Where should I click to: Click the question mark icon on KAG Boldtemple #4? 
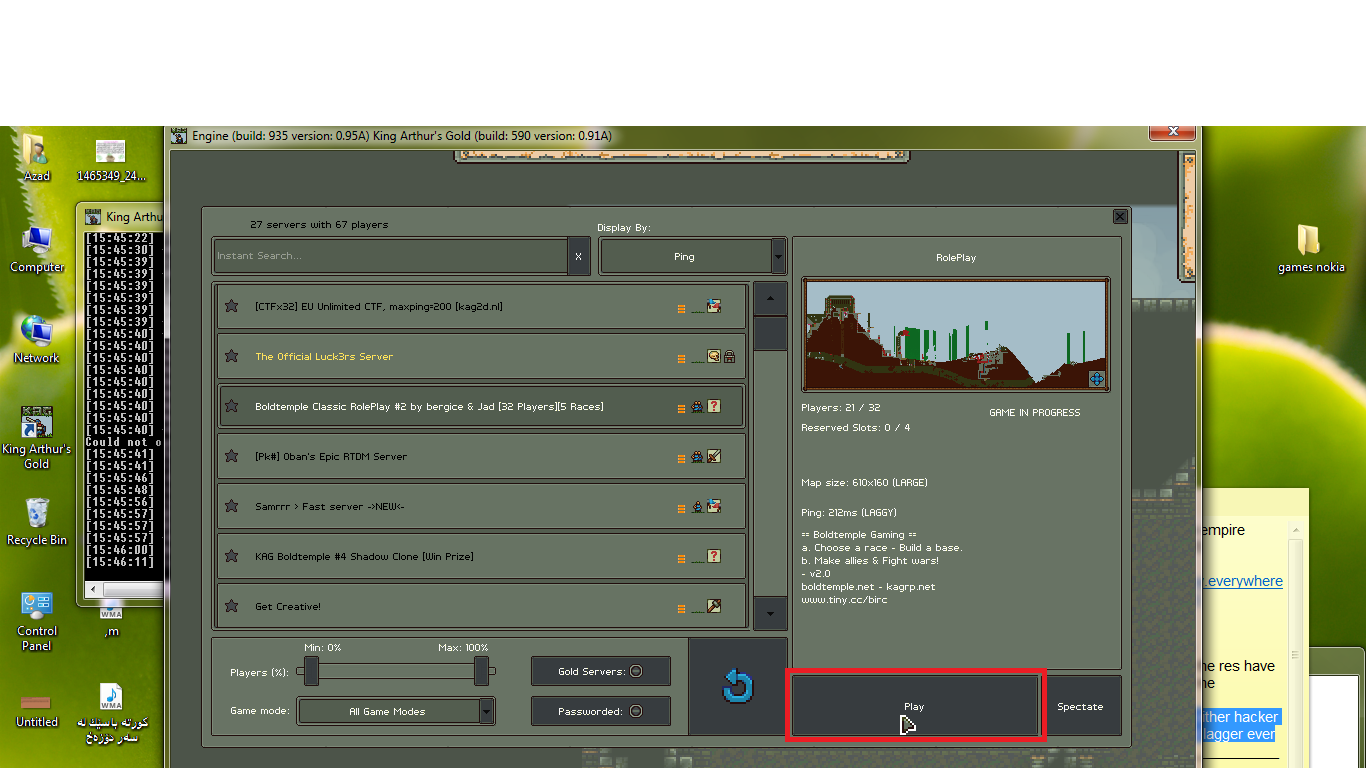(714, 556)
